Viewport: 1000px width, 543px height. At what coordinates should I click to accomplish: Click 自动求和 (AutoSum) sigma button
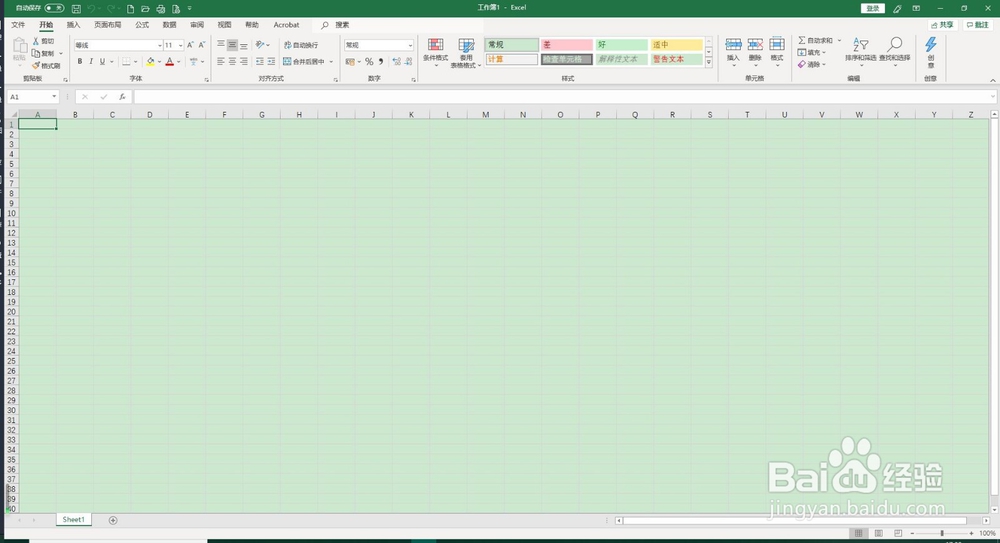point(816,40)
